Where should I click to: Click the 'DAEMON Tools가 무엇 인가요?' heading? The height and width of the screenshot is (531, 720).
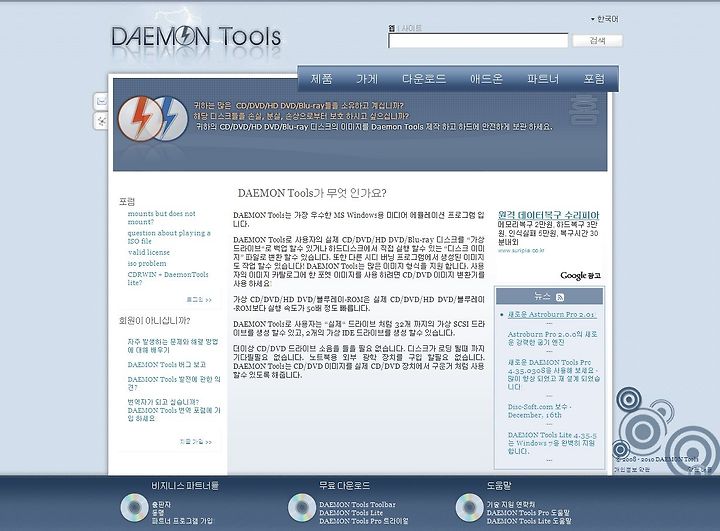coord(312,193)
